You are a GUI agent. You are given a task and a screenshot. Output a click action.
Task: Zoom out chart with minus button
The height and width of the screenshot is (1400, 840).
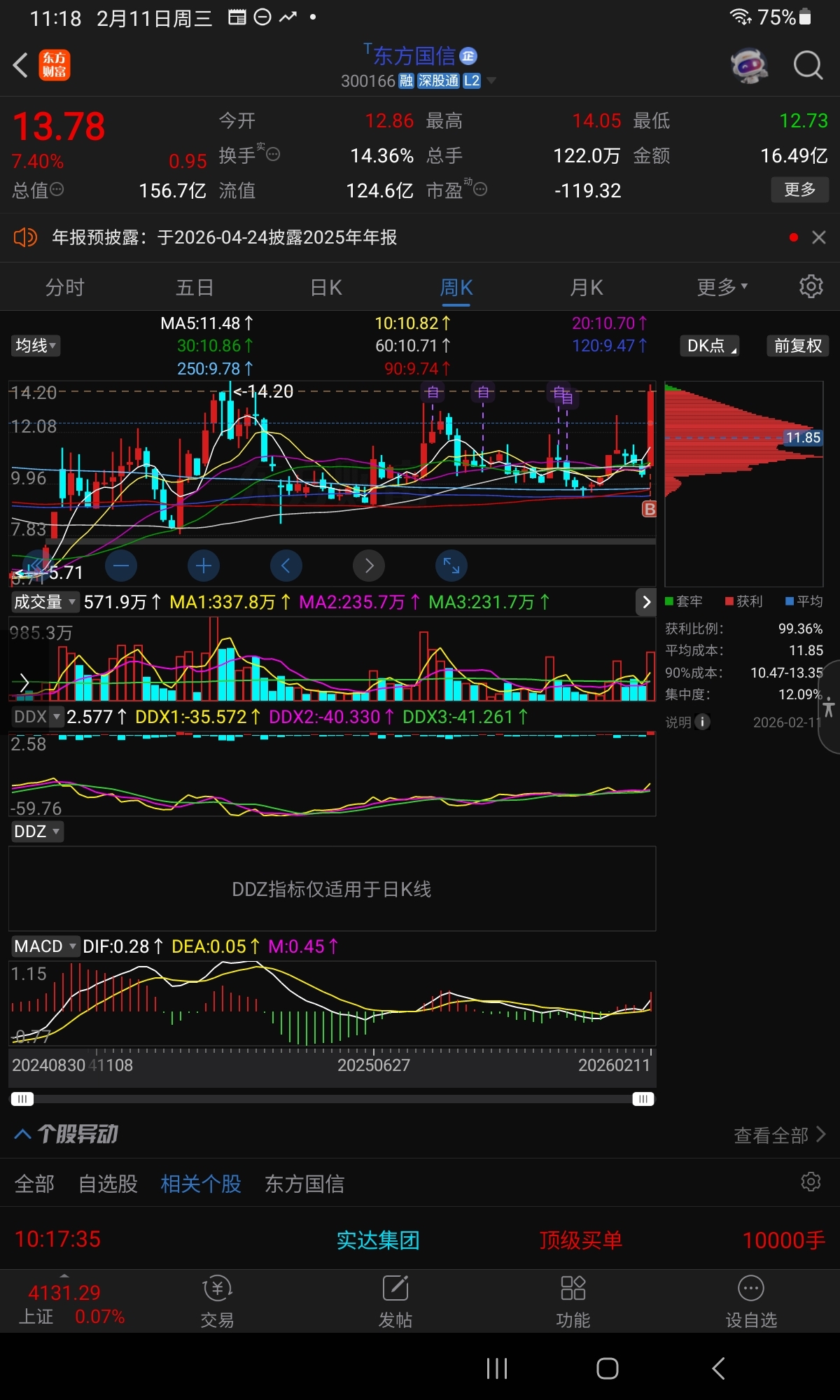pyautogui.click(x=121, y=566)
